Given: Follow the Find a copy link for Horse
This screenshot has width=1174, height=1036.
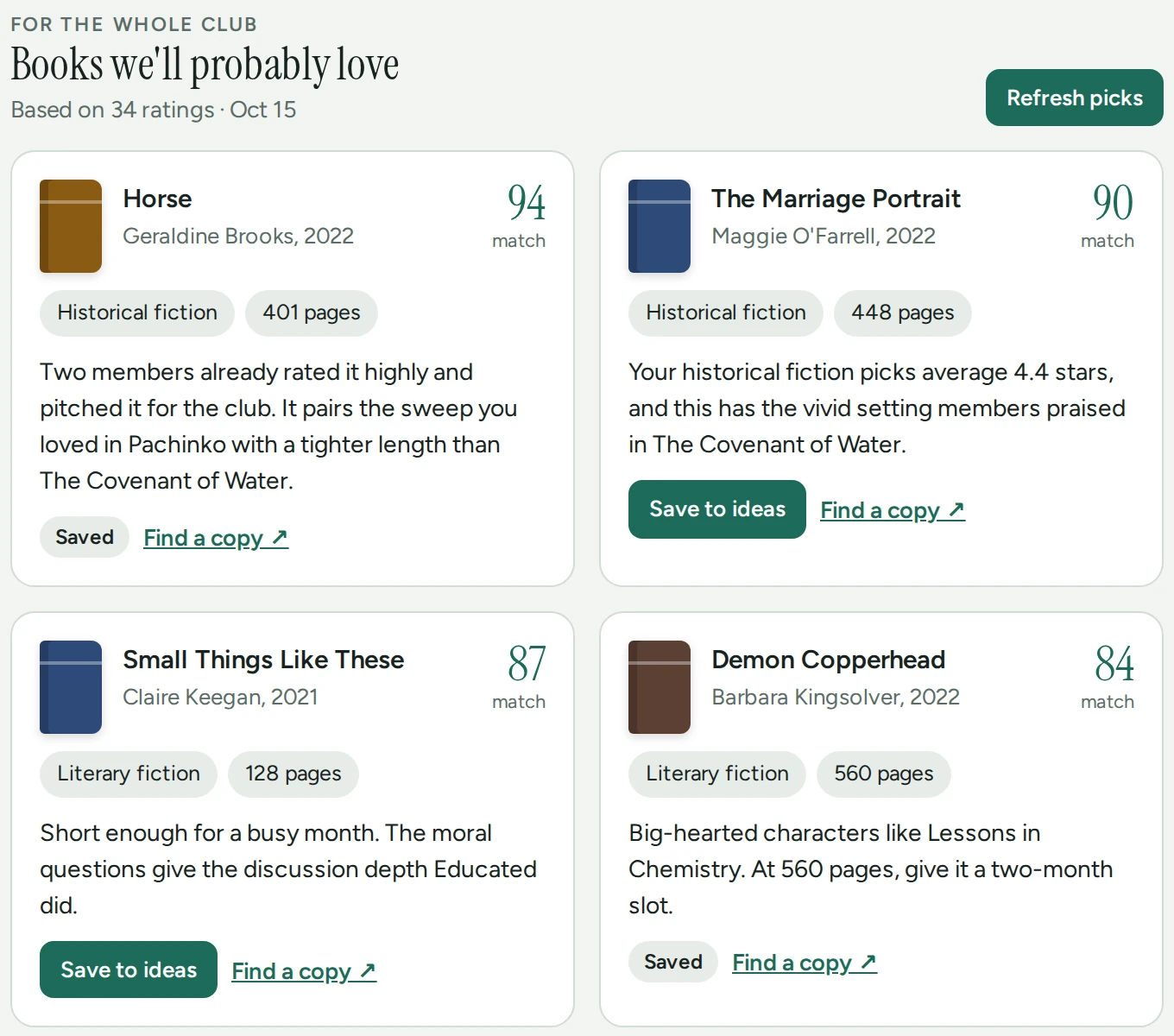Looking at the screenshot, I should tap(216, 538).
